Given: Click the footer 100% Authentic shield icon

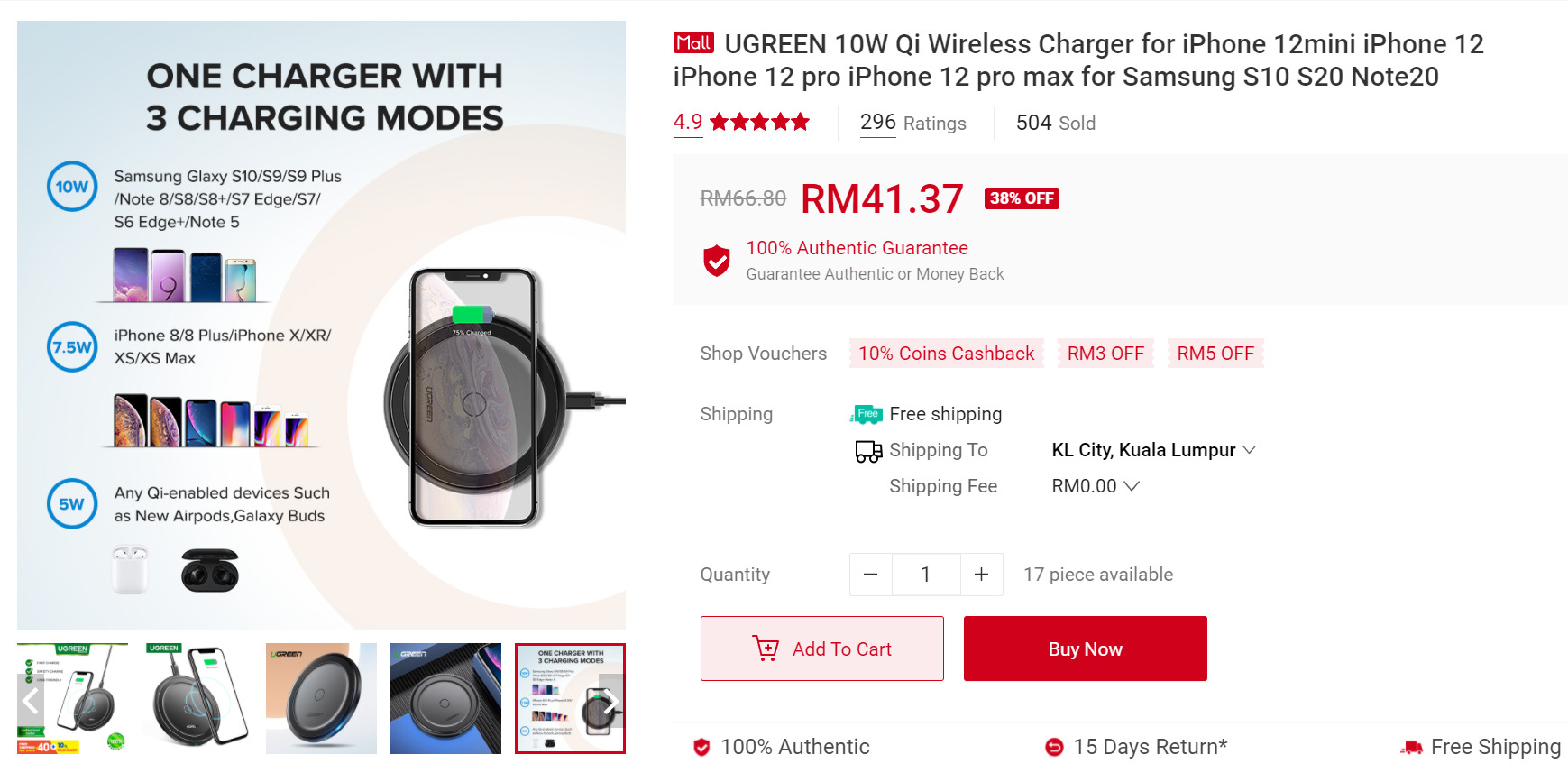Looking at the screenshot, I should click(701, 747).
